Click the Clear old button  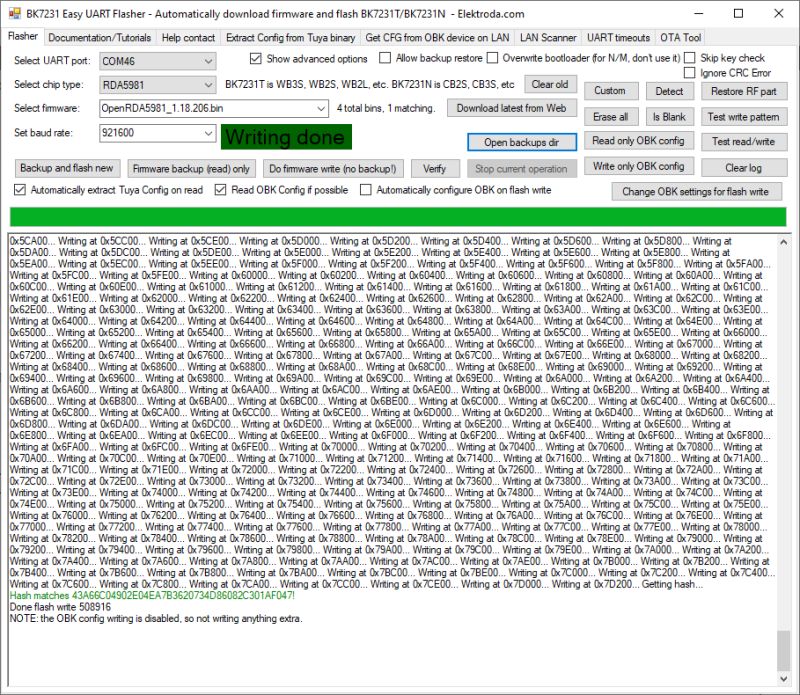[x=549, y=84]
